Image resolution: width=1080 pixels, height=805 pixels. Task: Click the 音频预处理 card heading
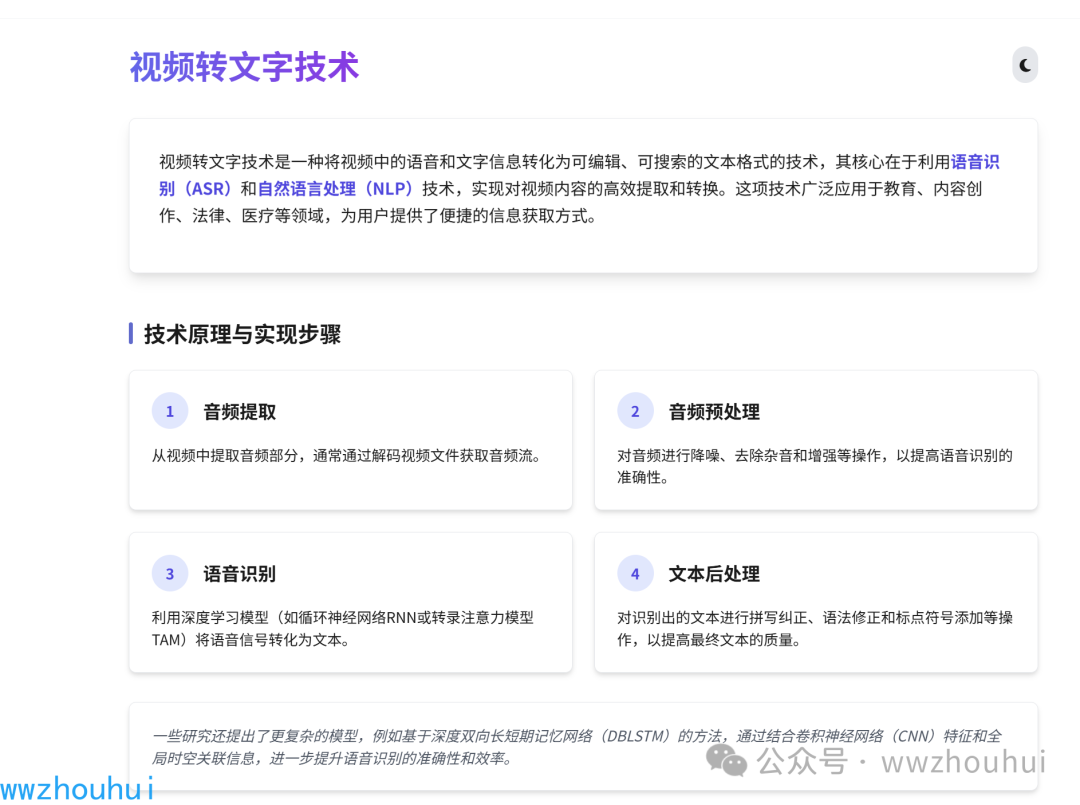tap(714, 412)
